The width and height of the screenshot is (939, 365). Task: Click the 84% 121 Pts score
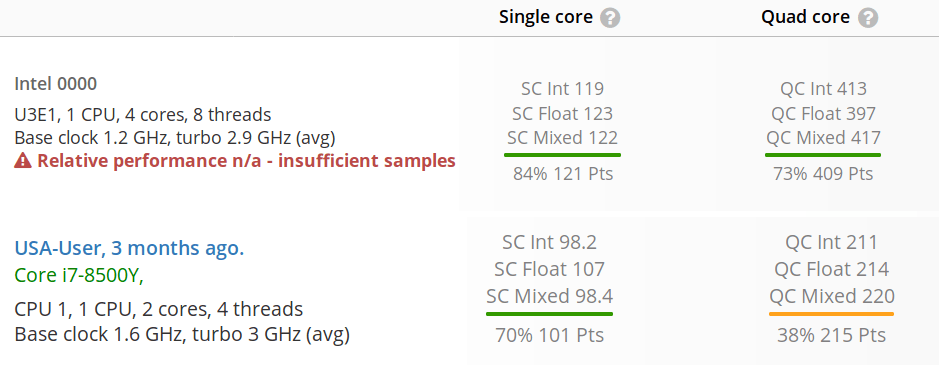pyautogui.click(x=563, y=174)
